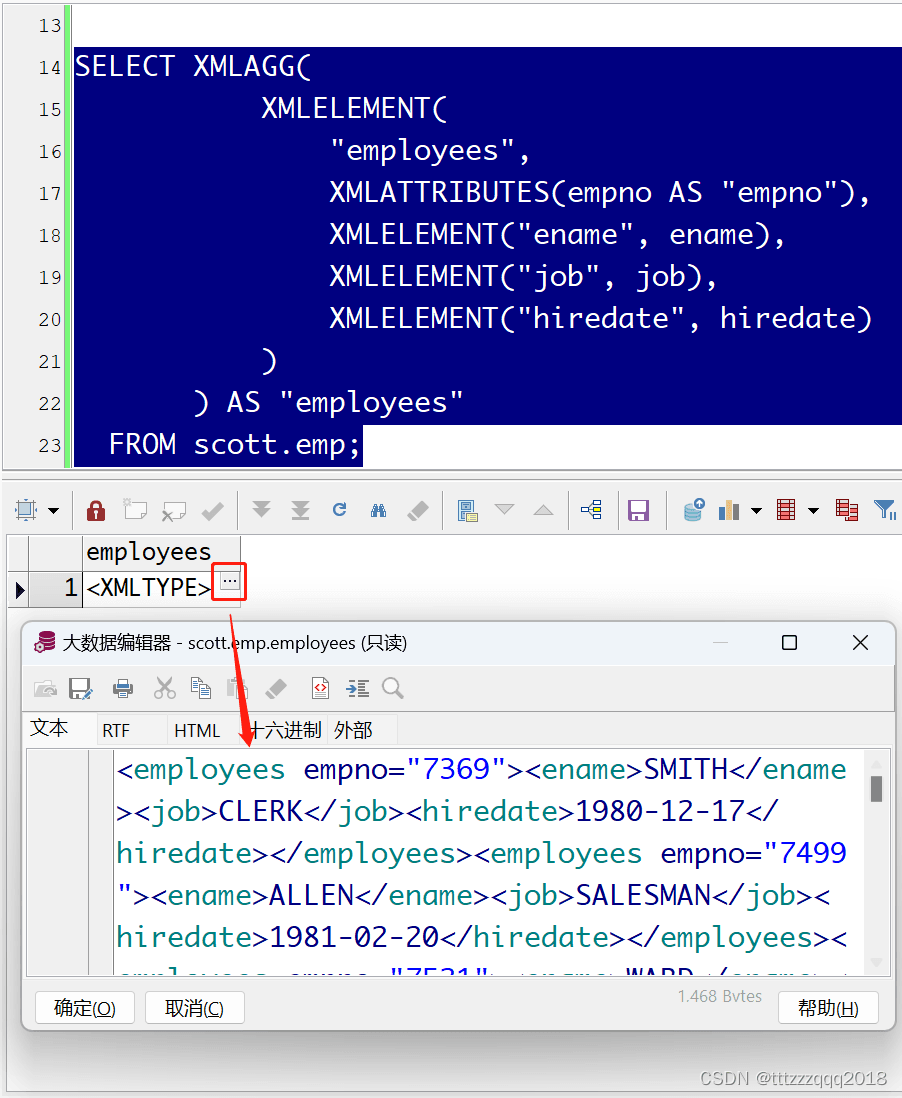902x1098 pixels.
Task: Click the blue refresh query icon
Action: click(340, 509)
